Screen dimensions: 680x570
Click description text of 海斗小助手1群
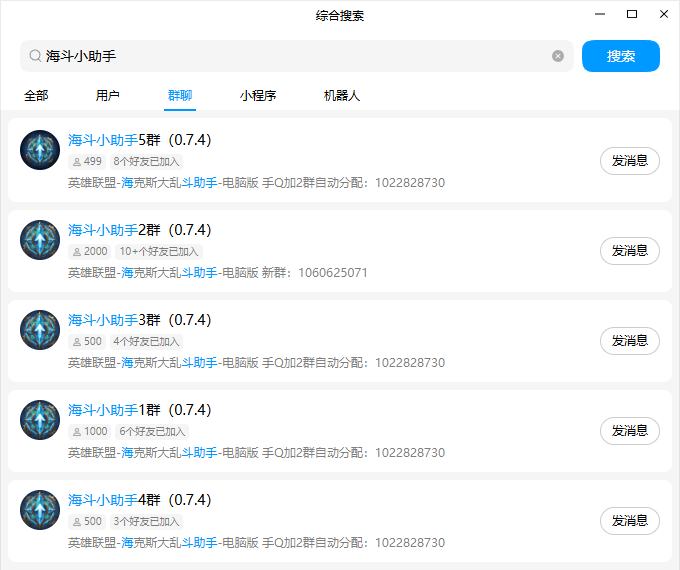click(256, 453)
